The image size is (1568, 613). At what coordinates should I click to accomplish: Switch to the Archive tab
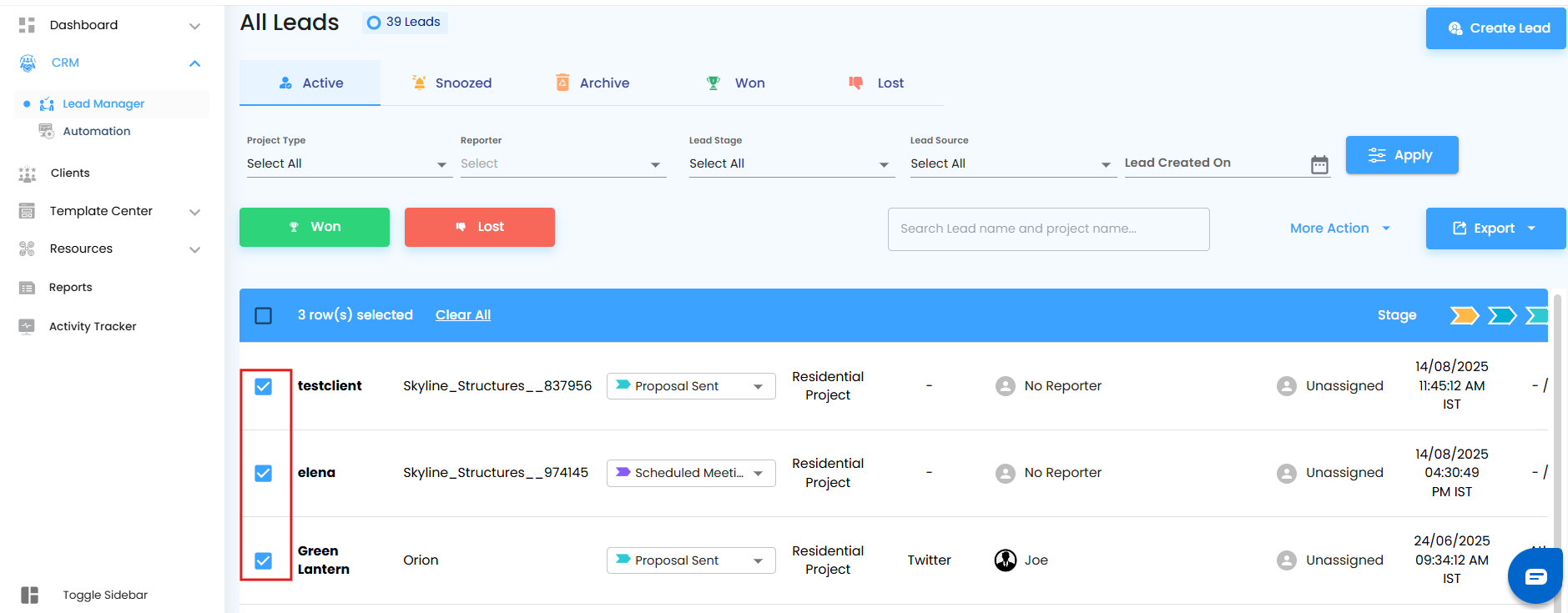(x=592, y=83)
